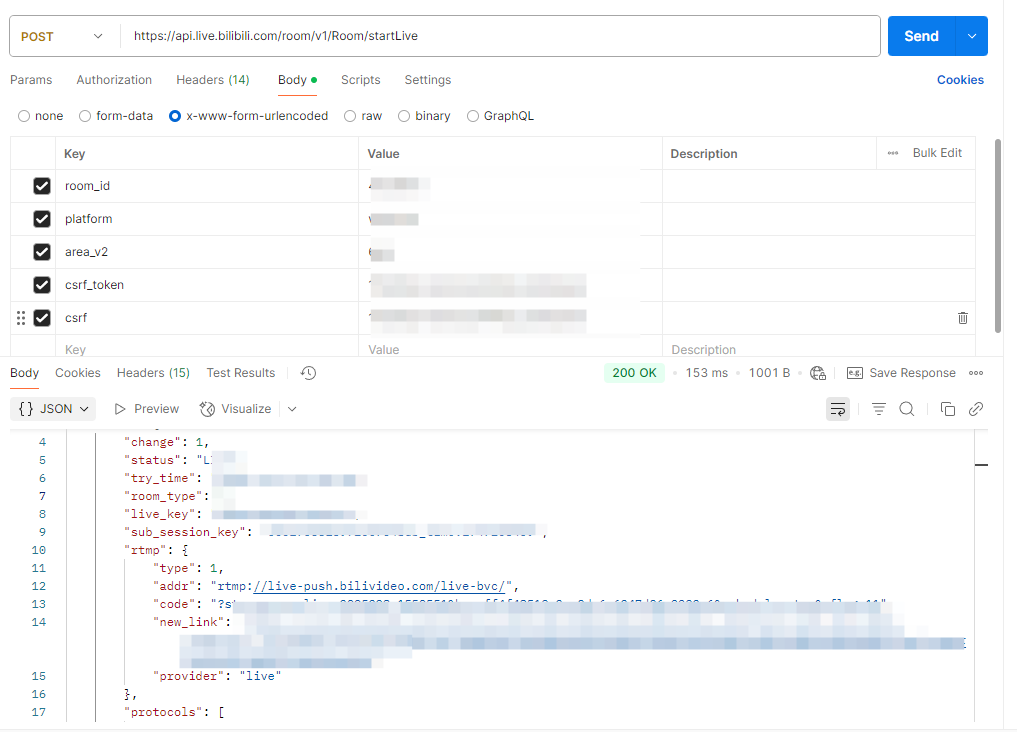The height and width of the screenshot is (732, 1017).
Task: Send the request
Action: [x=921, y=36]
